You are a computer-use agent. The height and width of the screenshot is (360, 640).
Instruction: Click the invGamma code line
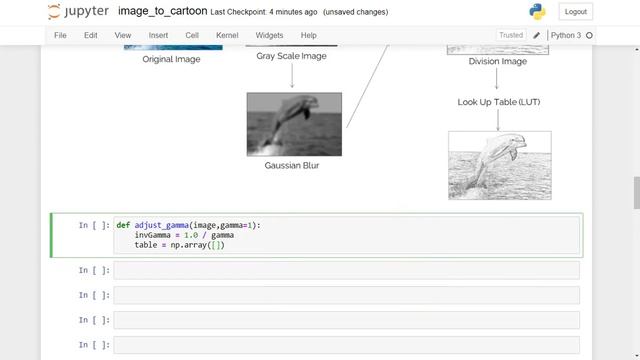[184, 235]
